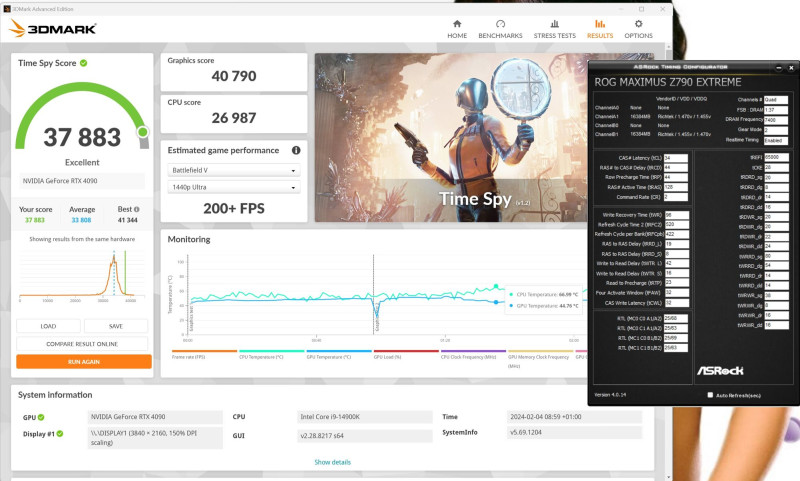Click the green check beside GPU in System information
This screenshot has width=800, height=481.
[41, 417]
